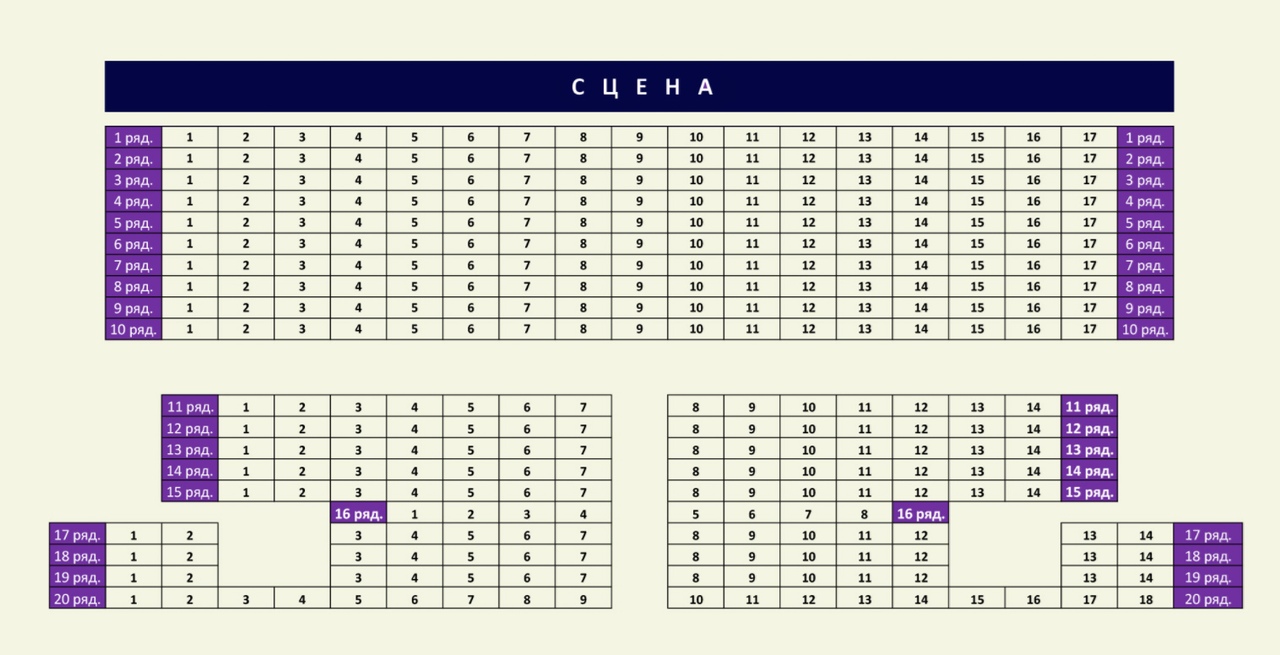The image size is (1280, 655).
Task: Choose seat 14 in row 15
Action: coord(1033,492)
